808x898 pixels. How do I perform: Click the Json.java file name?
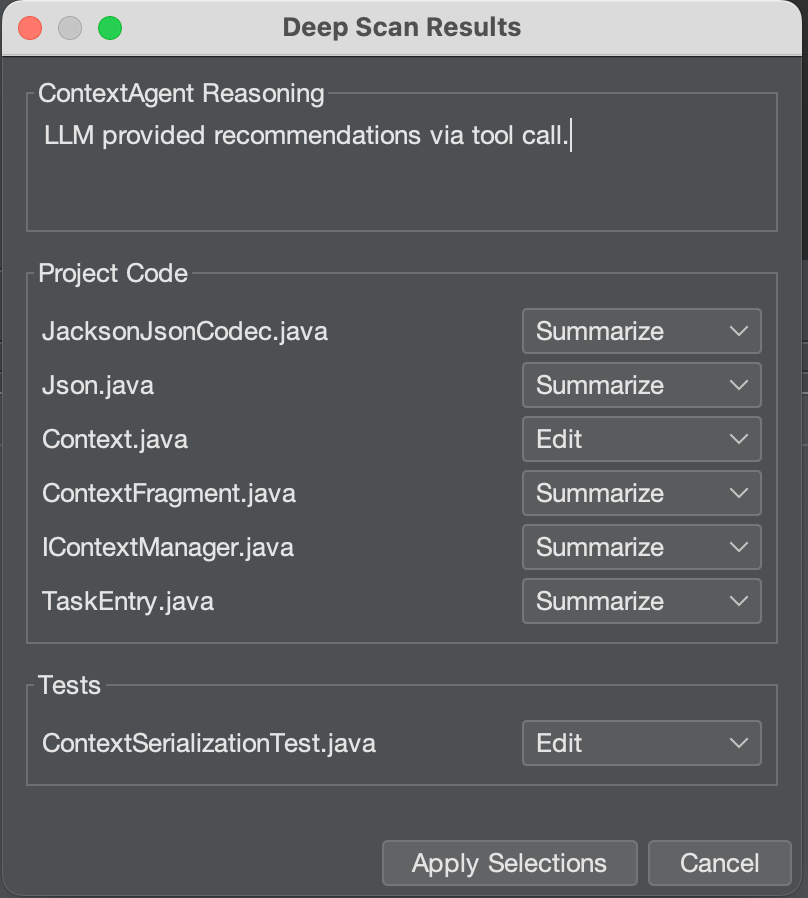[x=98, y=385]
